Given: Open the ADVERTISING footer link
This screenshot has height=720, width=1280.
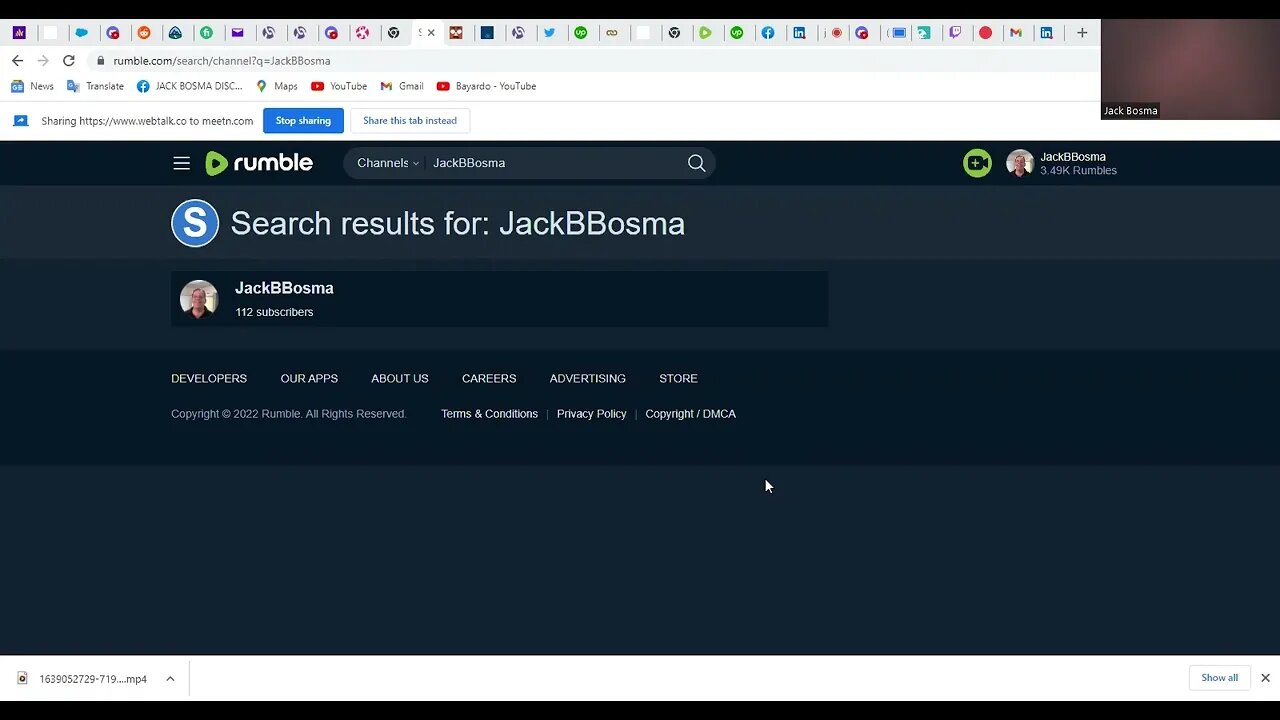Looking at the screenshot, I should [588, 379].
